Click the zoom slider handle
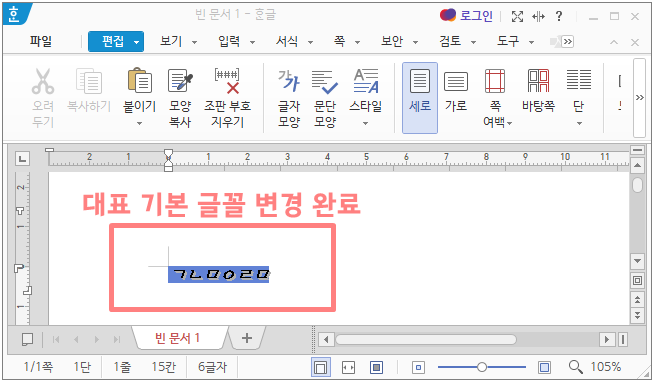This screenshot has height=382, width=654. [x=482, y=367]
